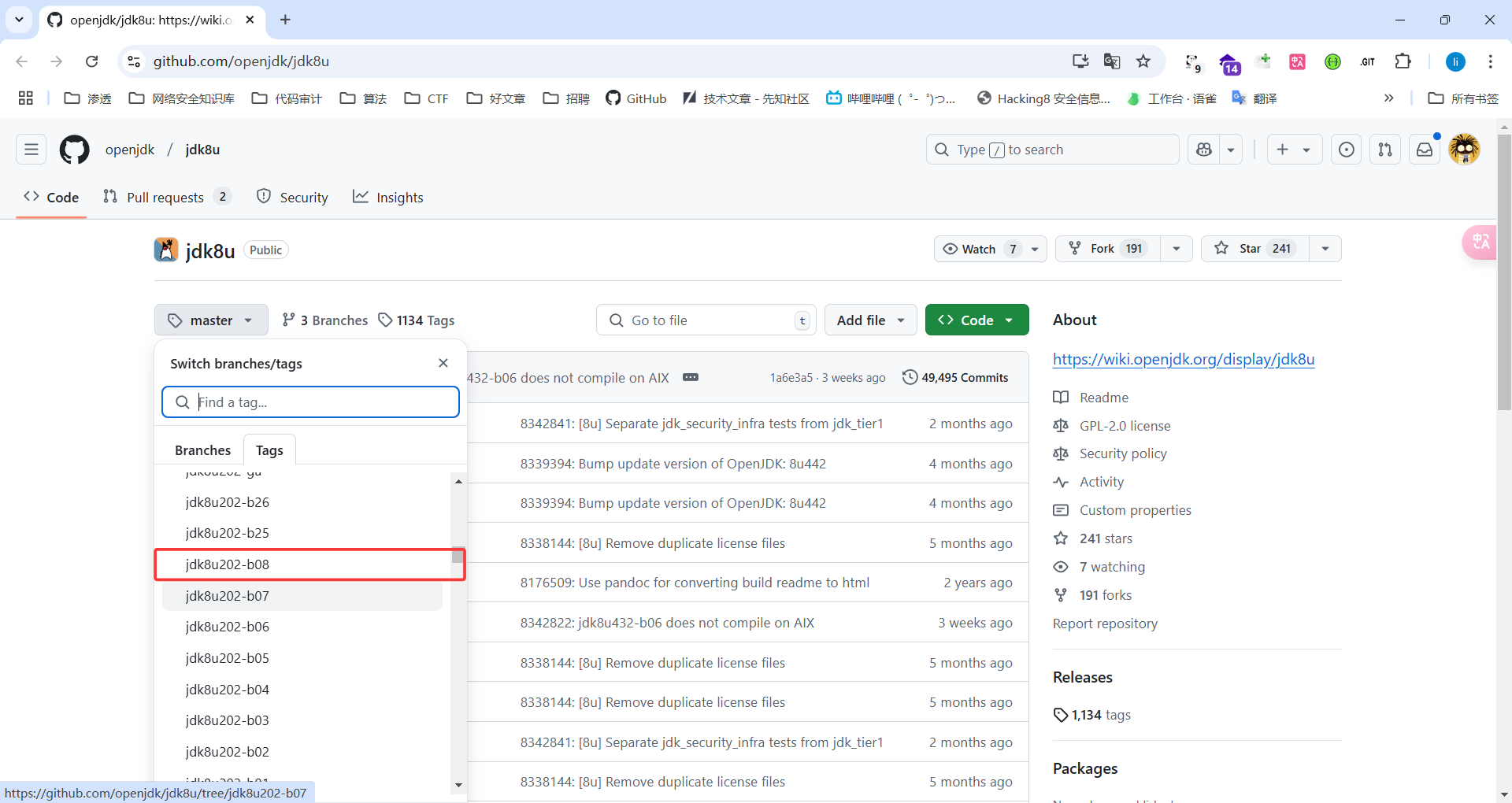The width and height of the screenshot is (1512, 803).
Task: Open the CTF bookmark folder
Action: tap(427, 98)
